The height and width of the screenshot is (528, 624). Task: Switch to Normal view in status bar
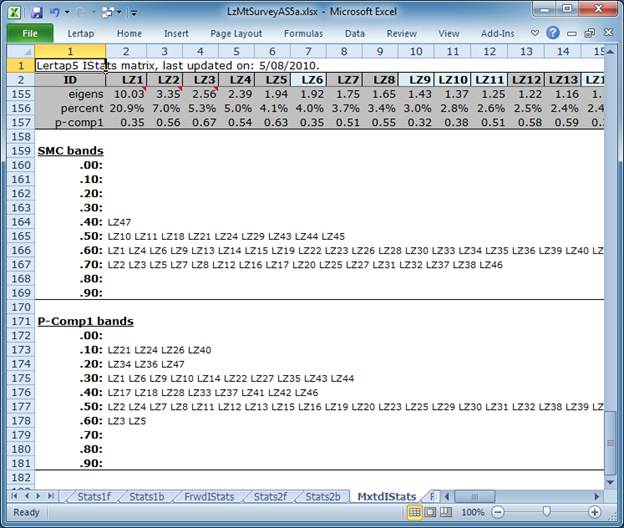[414, 512]
